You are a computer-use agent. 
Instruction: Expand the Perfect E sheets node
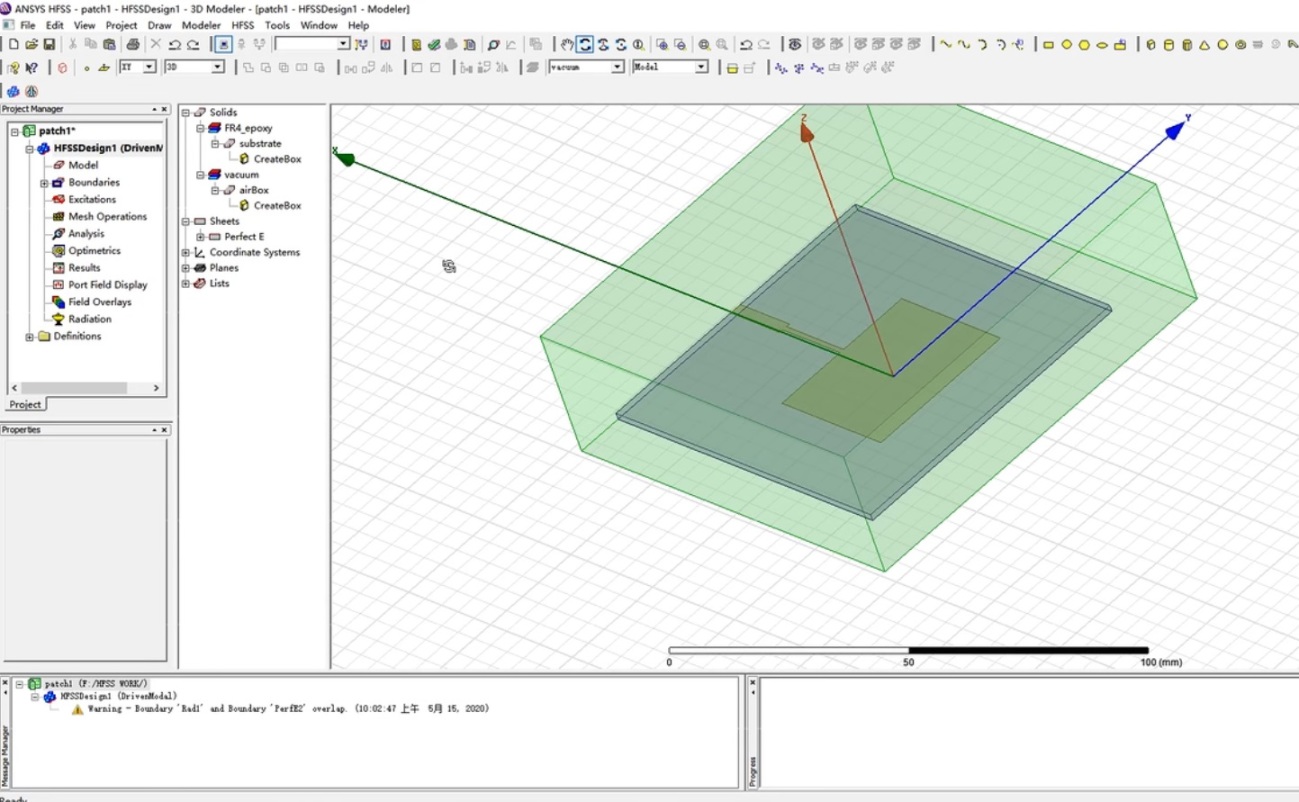[200, 237]
